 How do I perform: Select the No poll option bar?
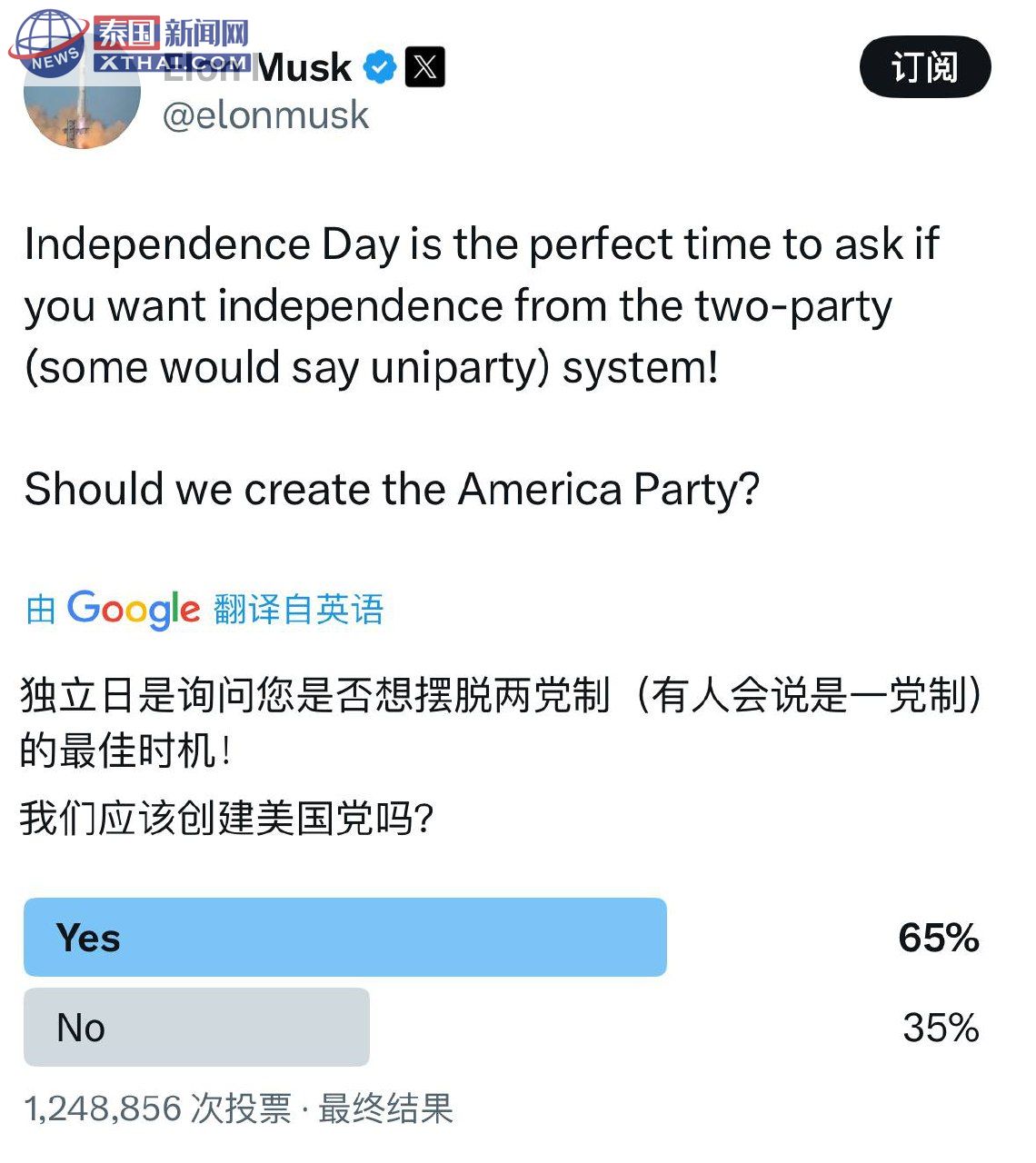point(196,1027)
